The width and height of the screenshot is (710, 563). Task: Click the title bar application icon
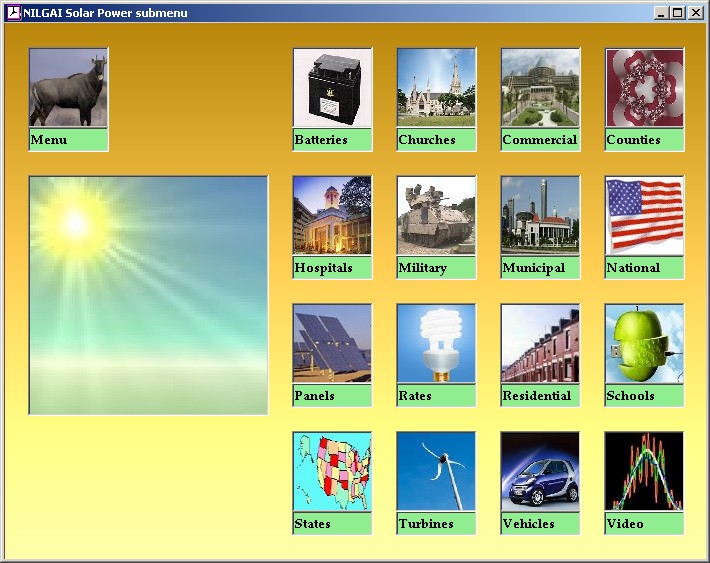[x=13, y=13]
